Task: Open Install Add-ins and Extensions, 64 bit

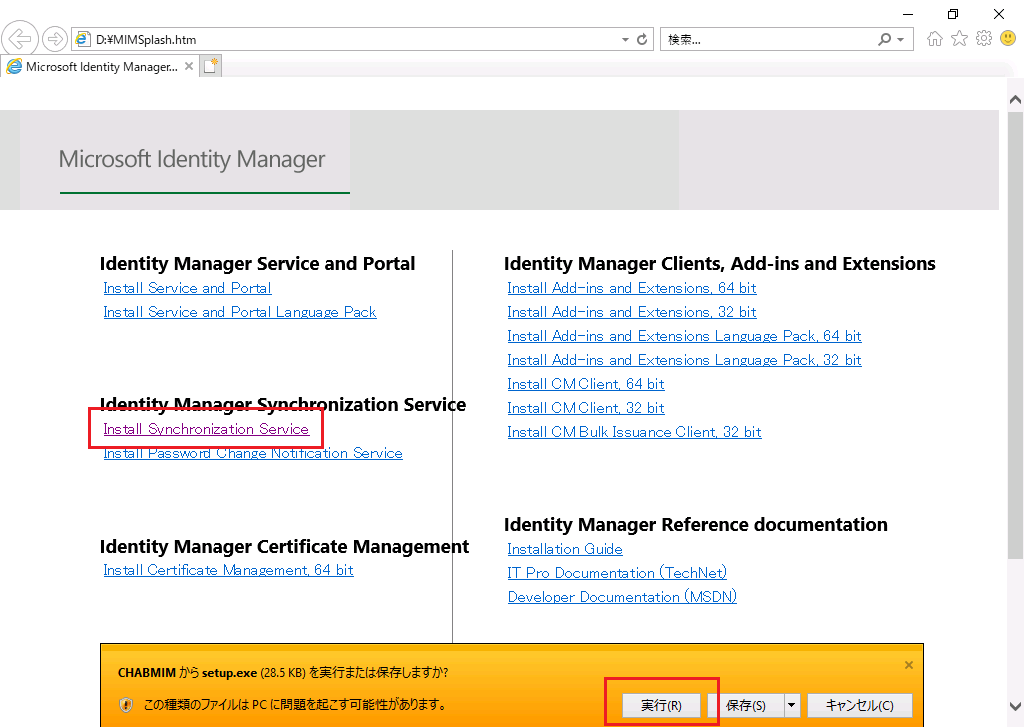Action: click(x=632, y=288)
